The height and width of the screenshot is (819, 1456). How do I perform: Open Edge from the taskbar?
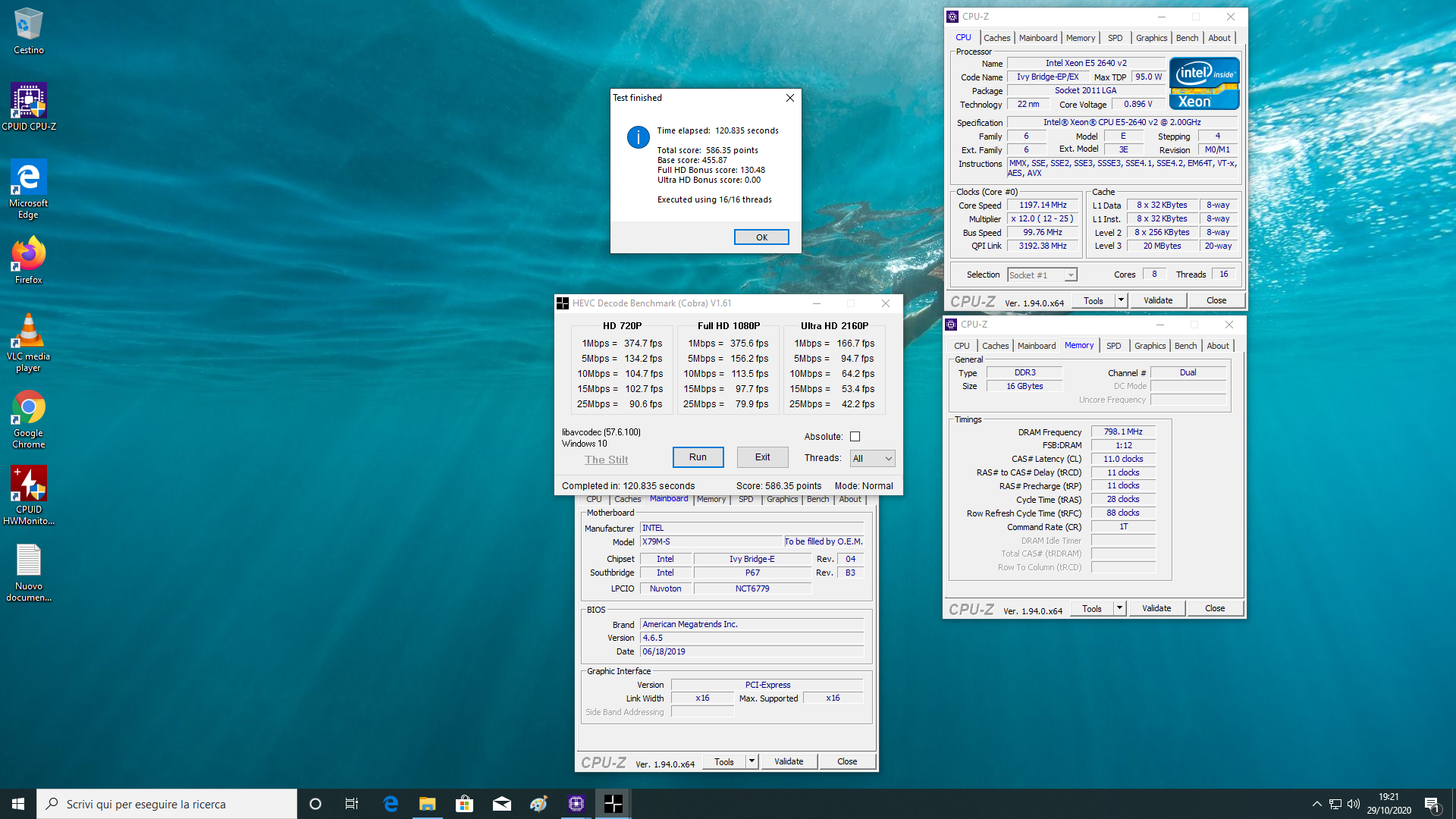(391, 804)
